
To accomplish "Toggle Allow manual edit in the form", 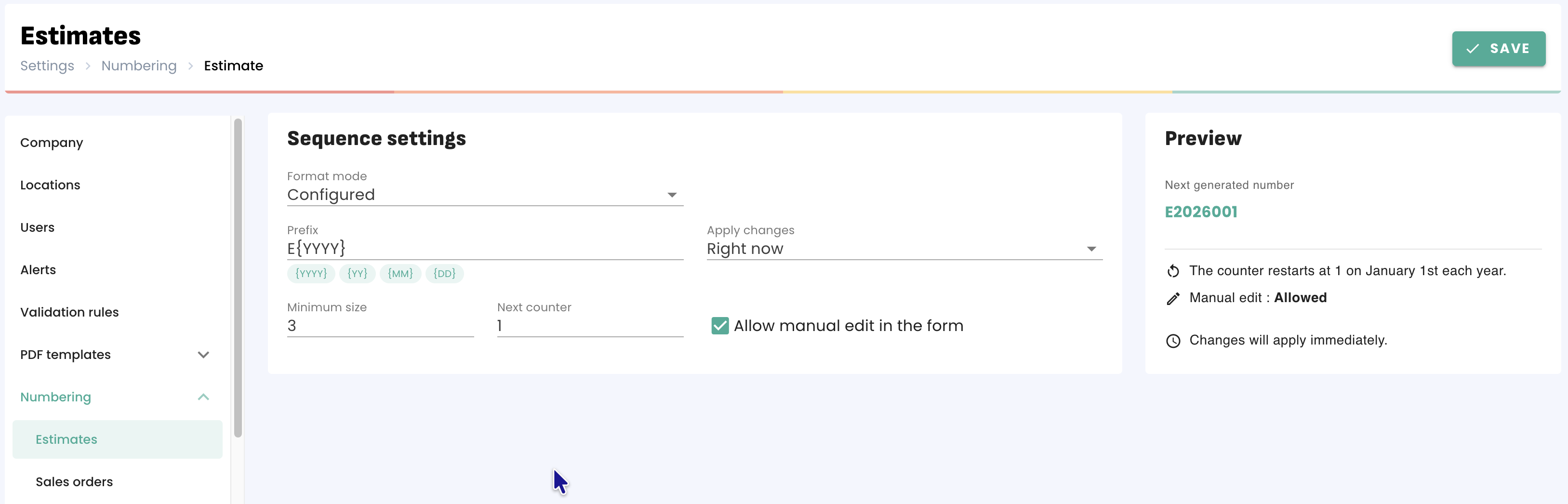I will (x=720, y=326).
